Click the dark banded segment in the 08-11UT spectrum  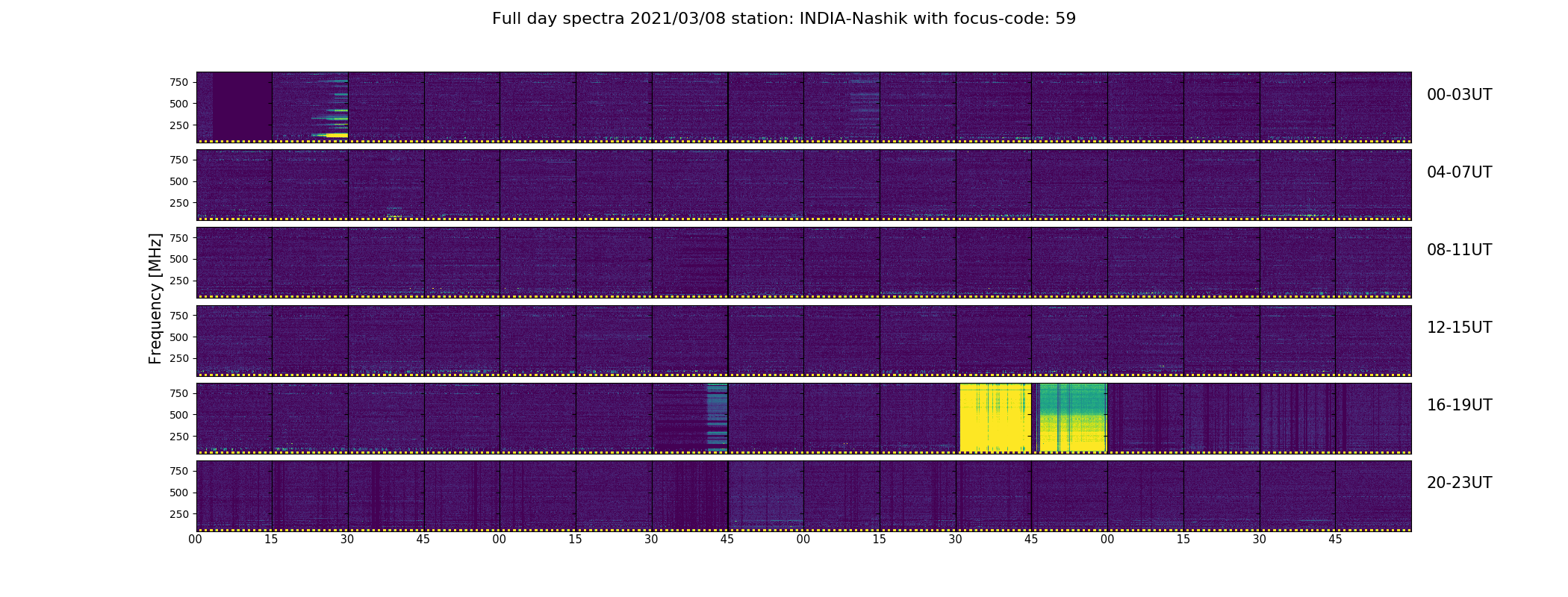(x=690, y=262)
